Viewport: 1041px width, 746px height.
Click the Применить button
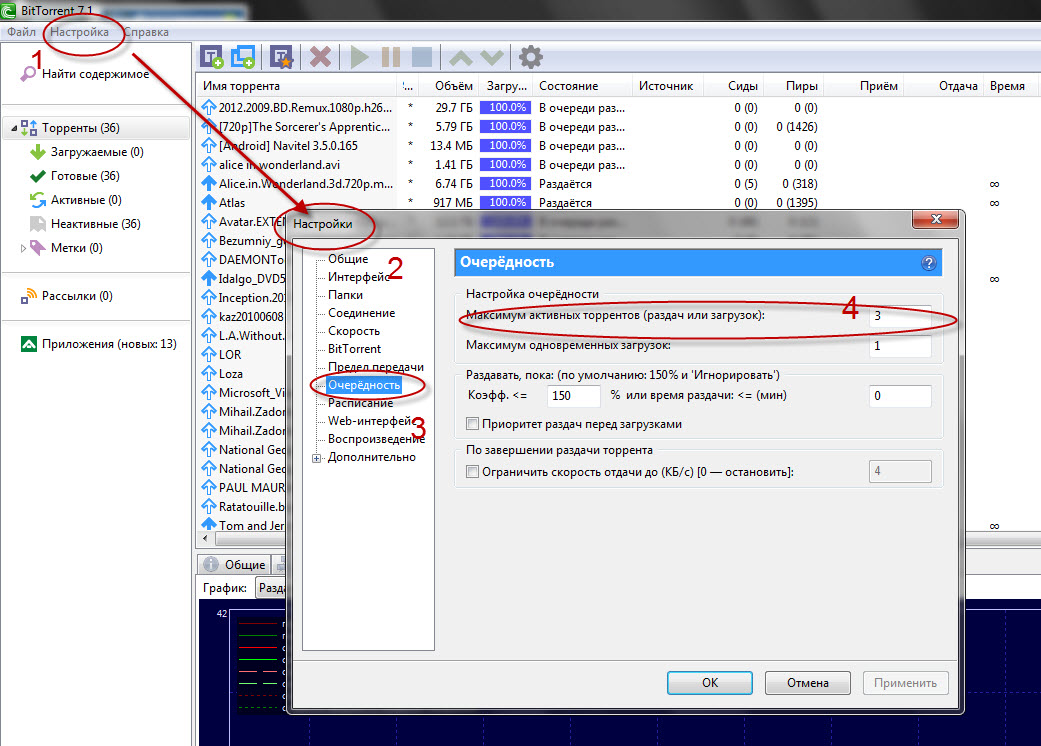click(906, 683)
